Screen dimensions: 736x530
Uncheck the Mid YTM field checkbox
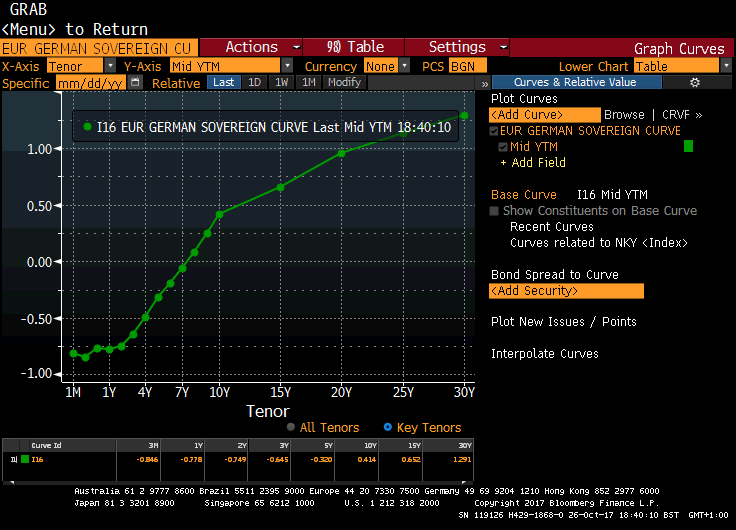pyautogui.click(x=503, y=147)
